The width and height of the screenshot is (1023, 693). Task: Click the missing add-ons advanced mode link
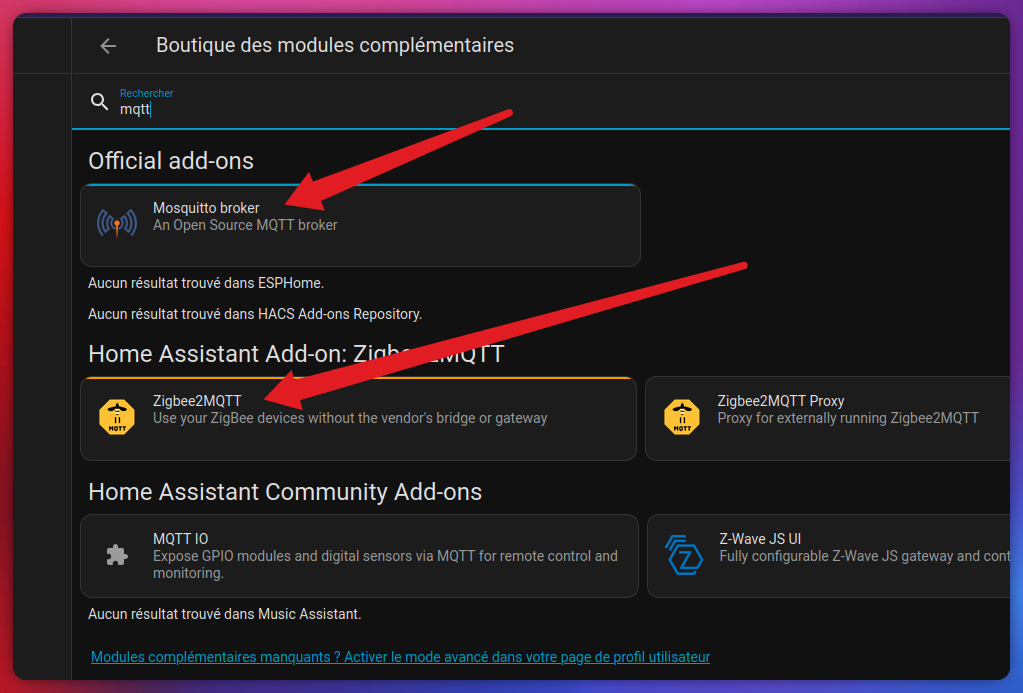[x=399, y=656]
